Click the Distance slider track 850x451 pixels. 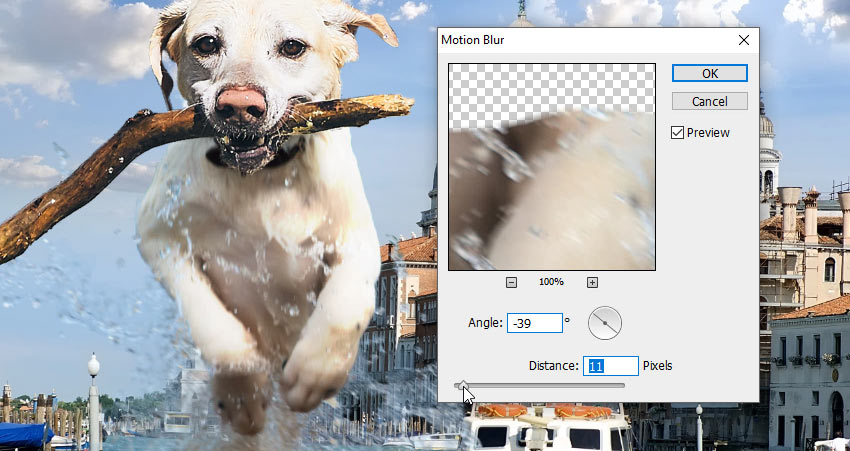539,385
